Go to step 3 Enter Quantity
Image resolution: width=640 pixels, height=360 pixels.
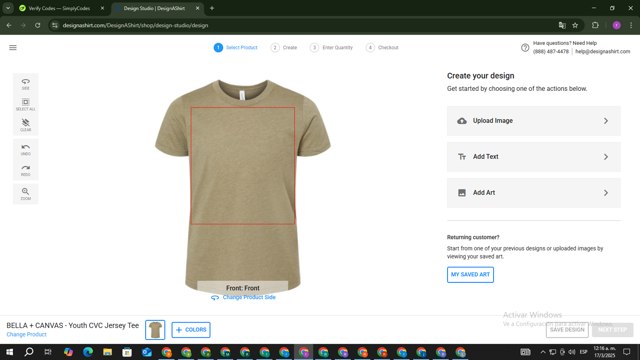331,48
